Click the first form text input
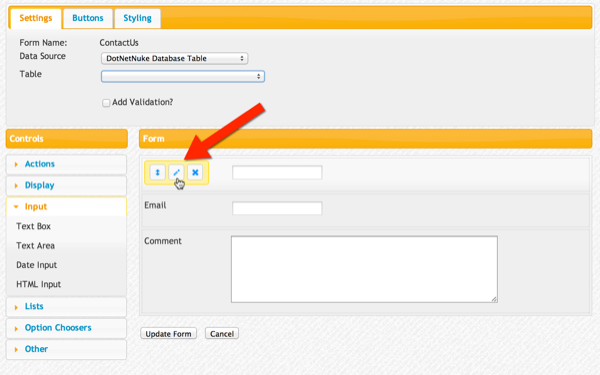The image size is (600, 375). tap(277, 173)
